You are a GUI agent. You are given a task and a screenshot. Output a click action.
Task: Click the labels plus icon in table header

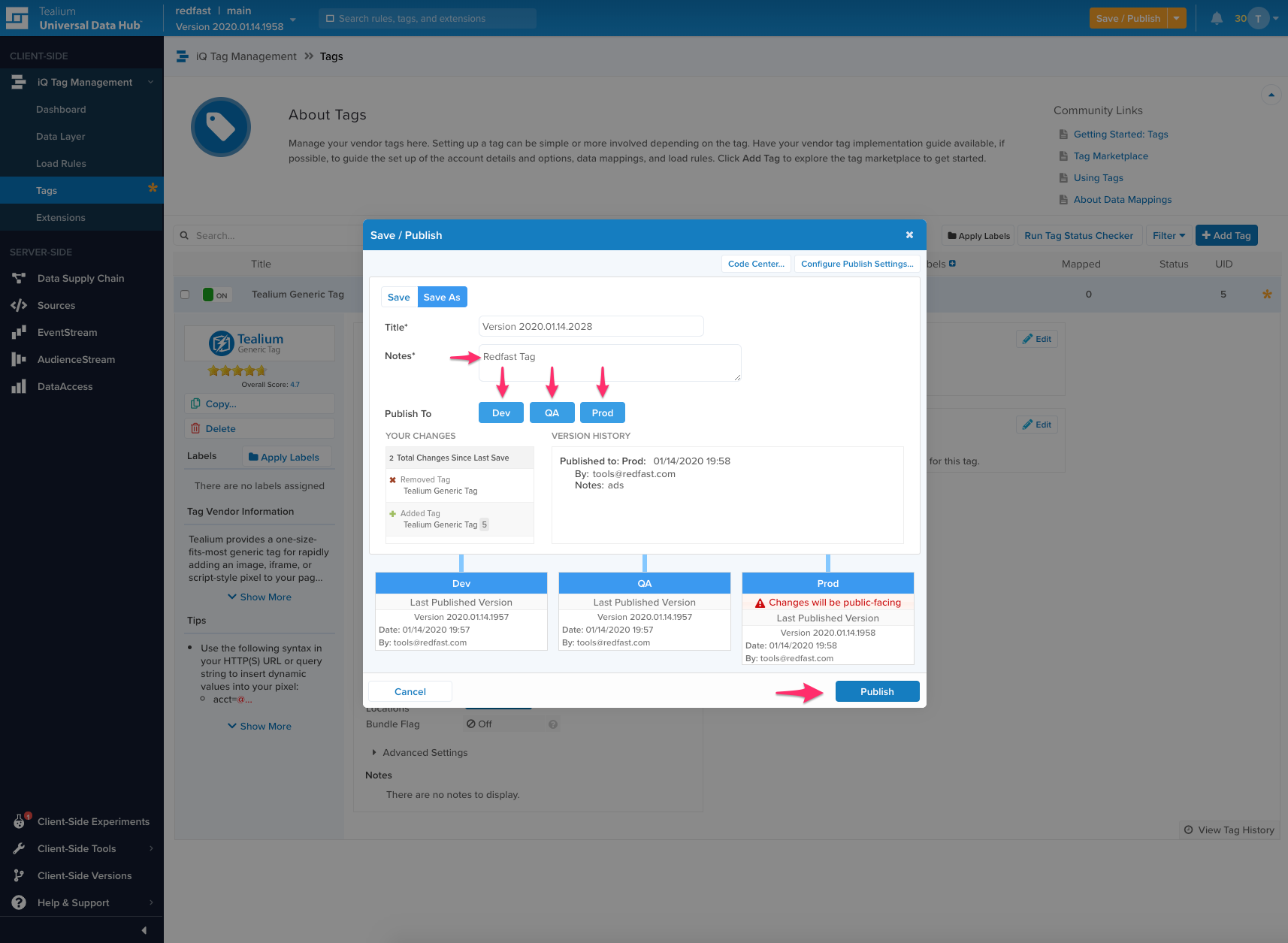click(x=952, y=264)
